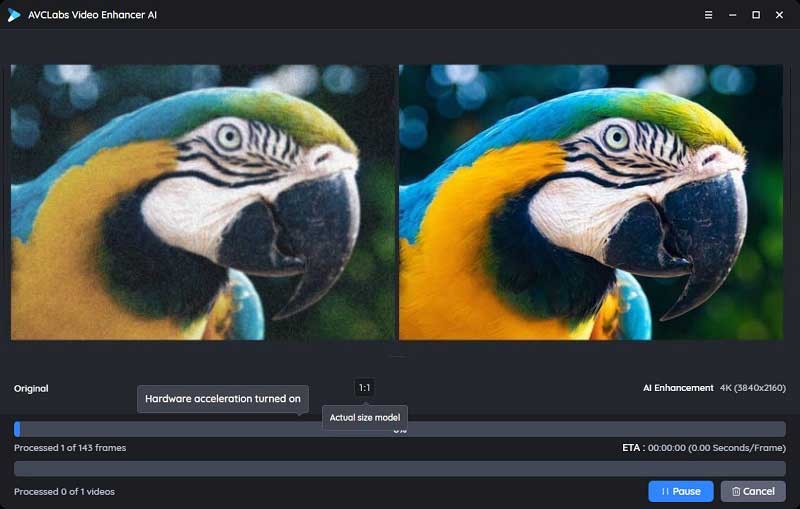Viewport: 800px width, 509px height.
Task: Click the frames progress bar
Action: click(x=399, y=429)
